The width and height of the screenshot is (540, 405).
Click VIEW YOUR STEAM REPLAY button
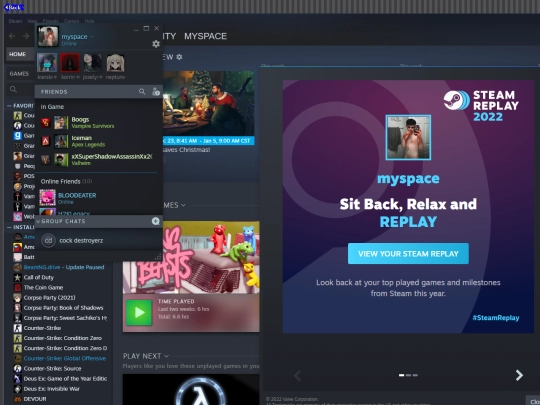[408, 254]
